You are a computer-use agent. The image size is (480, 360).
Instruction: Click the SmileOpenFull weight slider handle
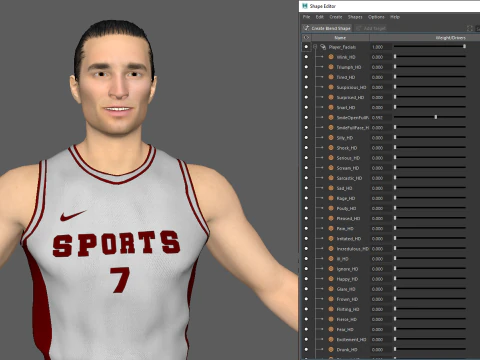point(436,117)
